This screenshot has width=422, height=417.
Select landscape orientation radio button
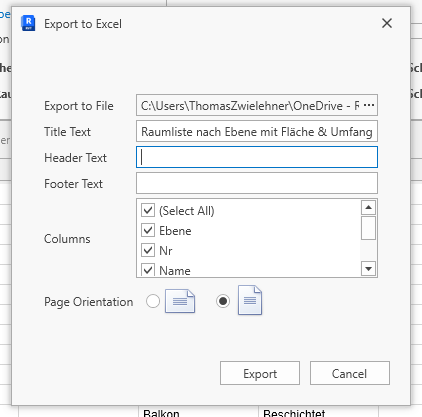(153, 301)
